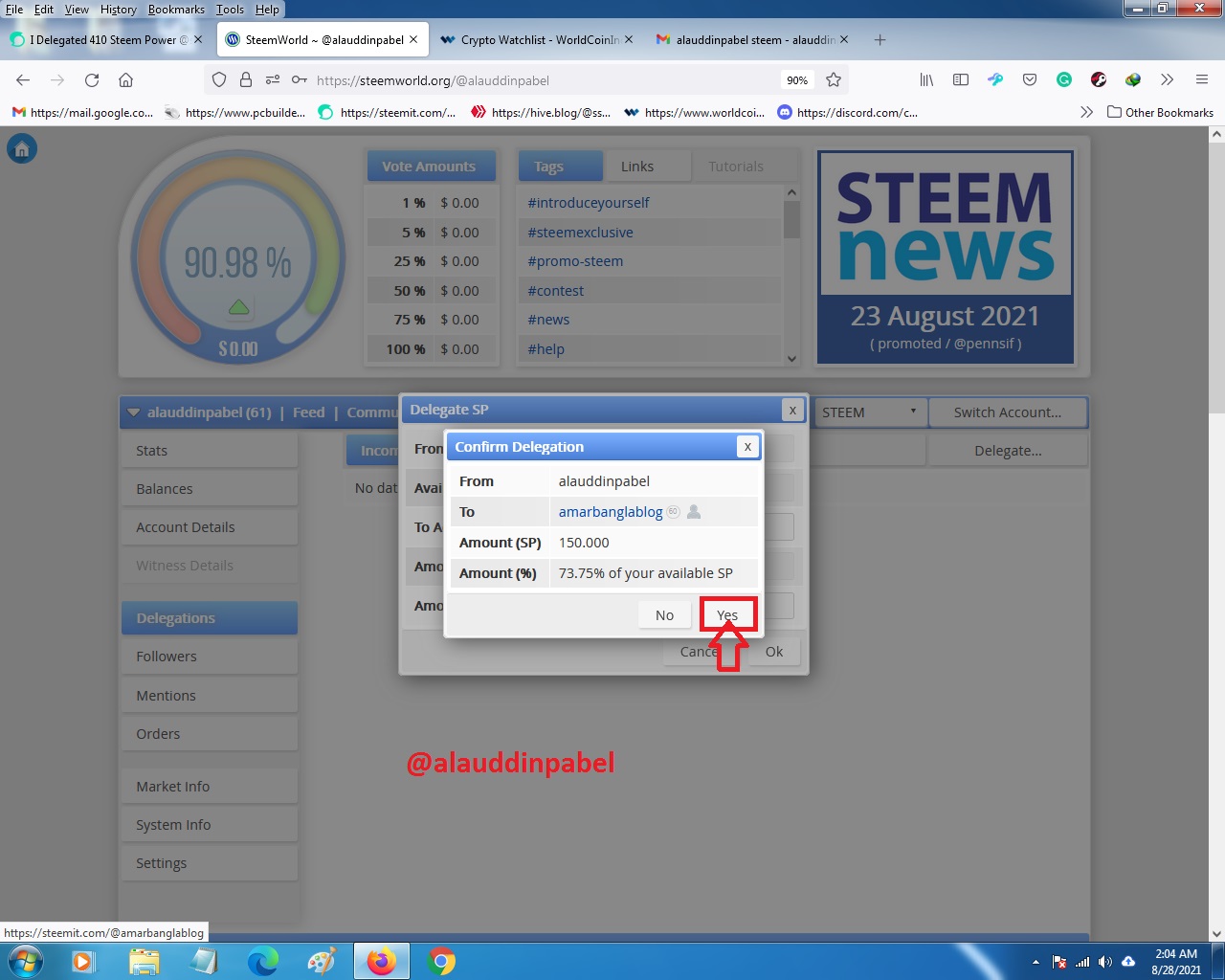Open the Firefox hamburger menu

tap(1202, 80)
